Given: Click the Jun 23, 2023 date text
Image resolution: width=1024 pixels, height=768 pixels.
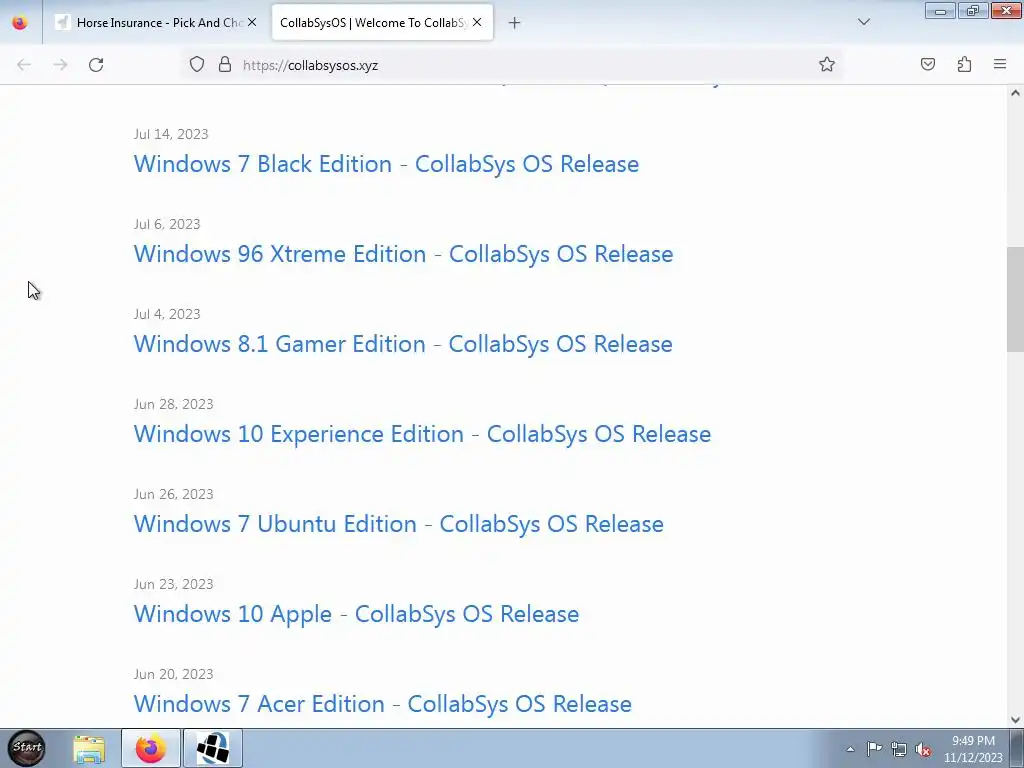Looking at the screenshot, I should tap(173, 584).
